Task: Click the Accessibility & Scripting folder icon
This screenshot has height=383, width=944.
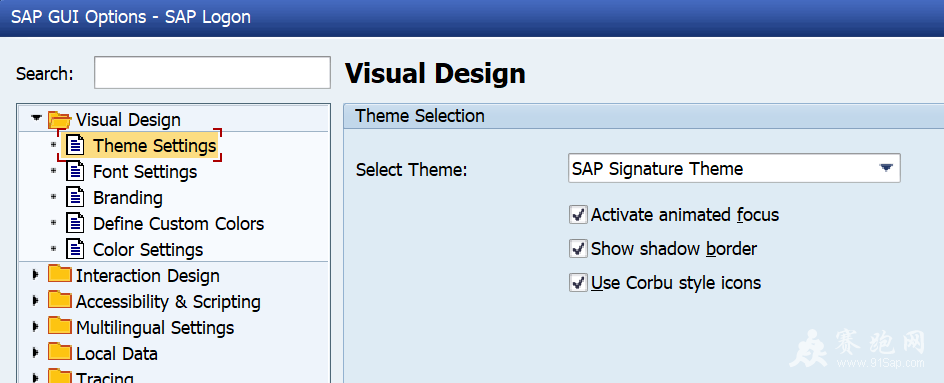Action: [60, 300]
